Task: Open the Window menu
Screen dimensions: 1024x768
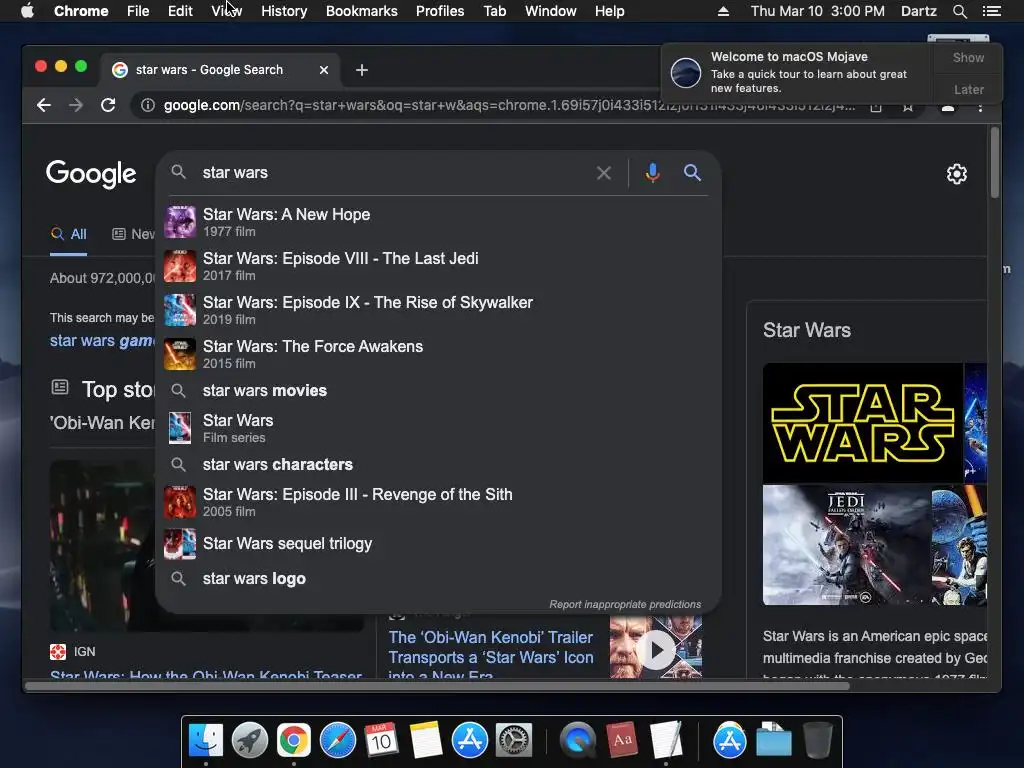Action: [x=551, y=11]
